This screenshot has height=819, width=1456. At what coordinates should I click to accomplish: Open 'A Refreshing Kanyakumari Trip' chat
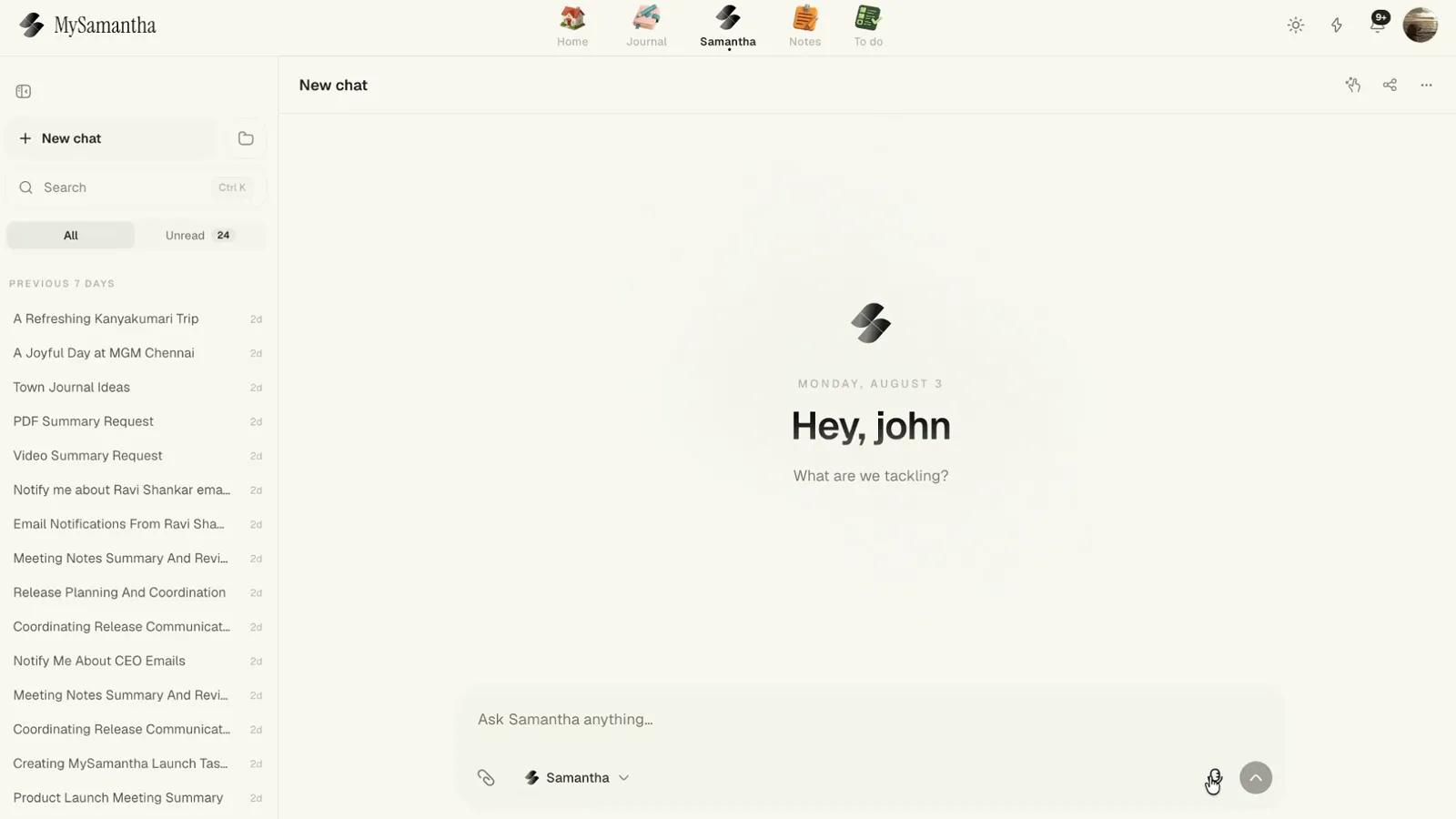click(x=136, y=318)
